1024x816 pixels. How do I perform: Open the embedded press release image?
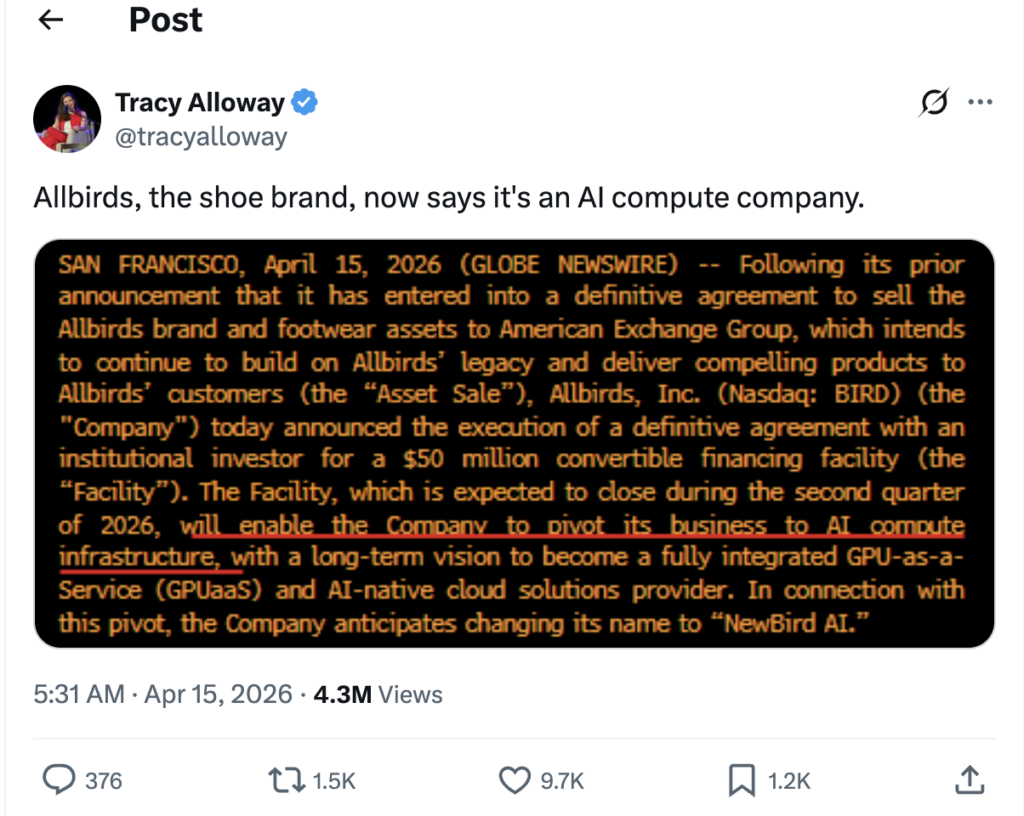[x=514, y=443]
